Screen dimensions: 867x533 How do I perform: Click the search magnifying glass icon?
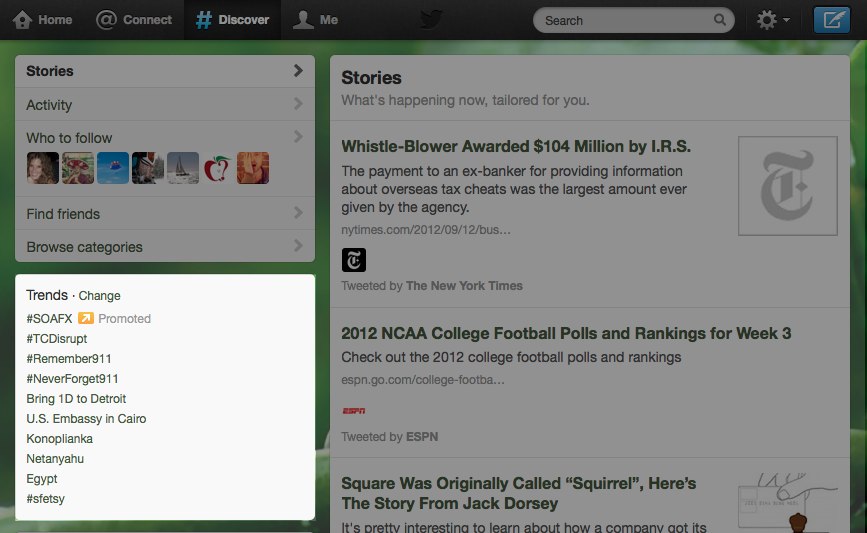[719, 20]
